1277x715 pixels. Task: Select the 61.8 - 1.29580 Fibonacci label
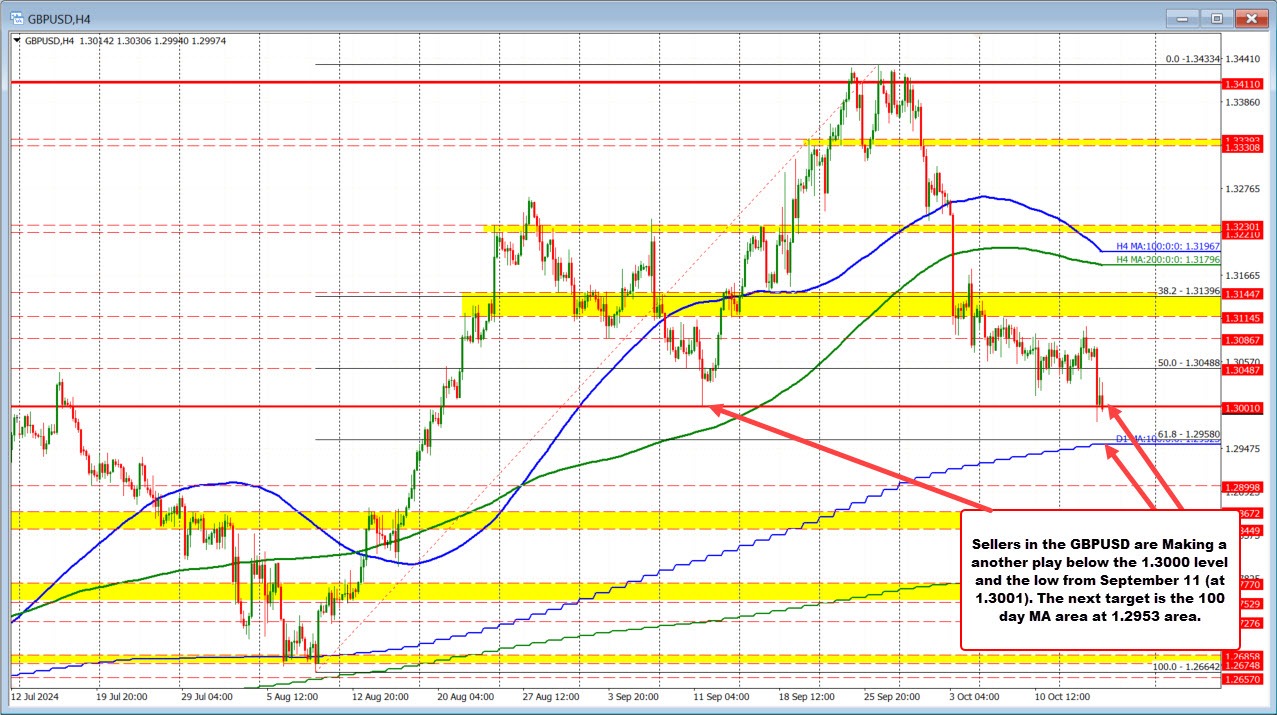(1188, 433)
